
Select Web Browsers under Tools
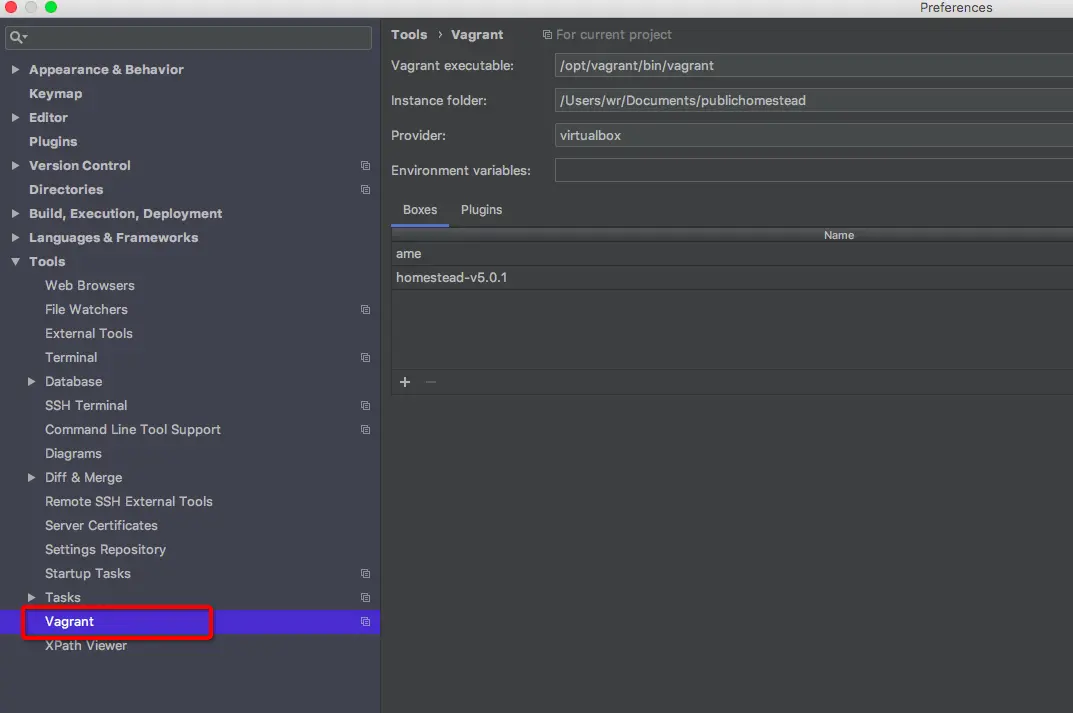(x=90, y=285)
